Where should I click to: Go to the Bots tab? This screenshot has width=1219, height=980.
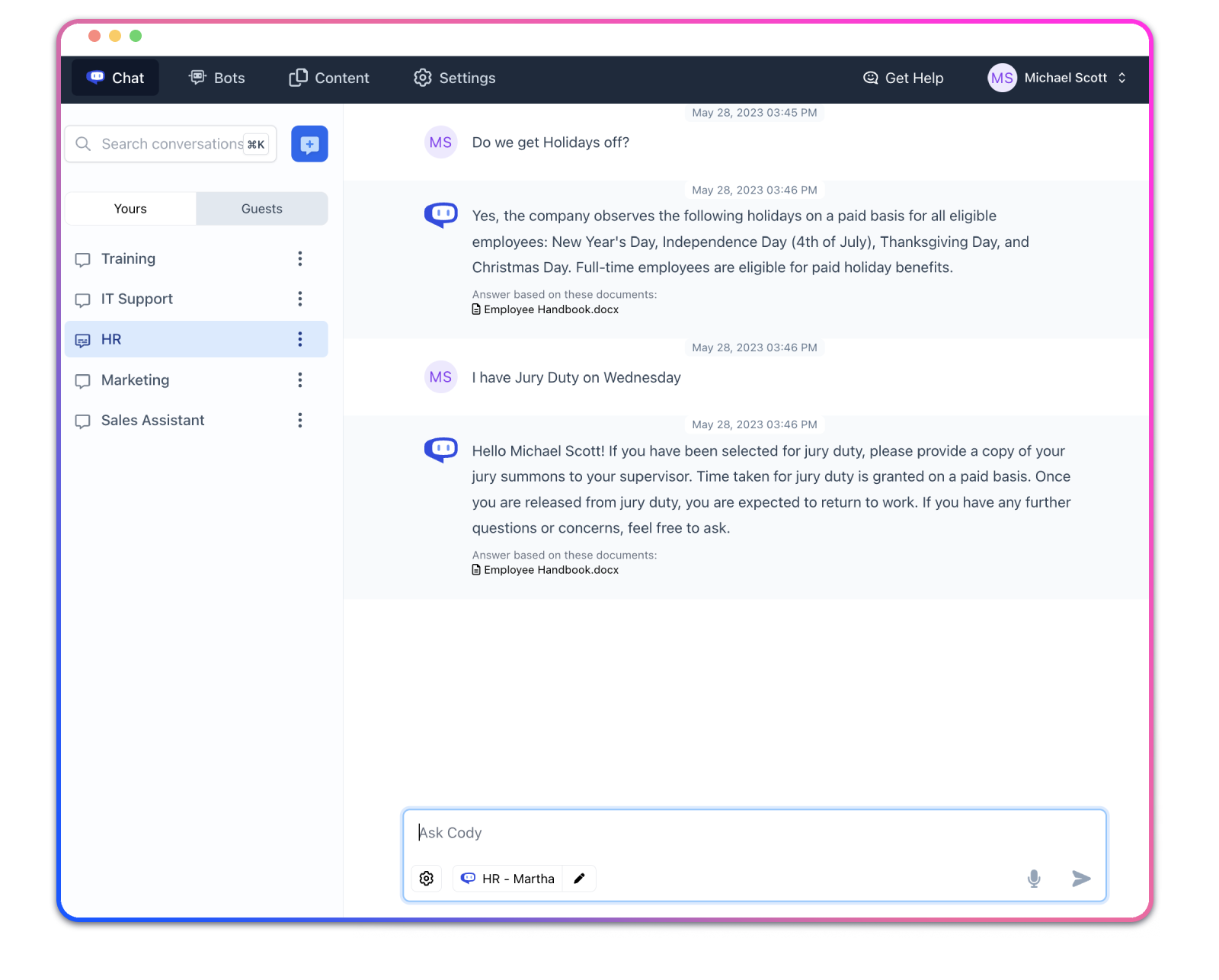pyautogui.click(x=217, y=78)
